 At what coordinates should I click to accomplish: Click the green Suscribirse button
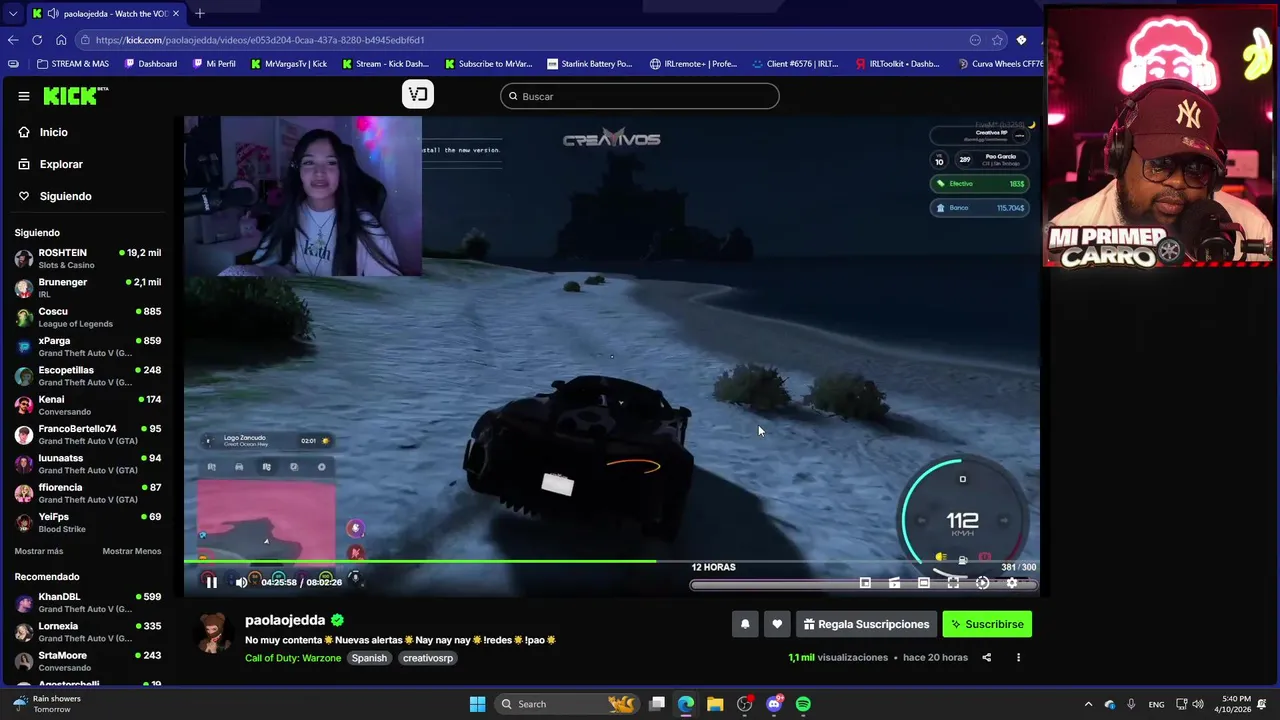point(987,624)
